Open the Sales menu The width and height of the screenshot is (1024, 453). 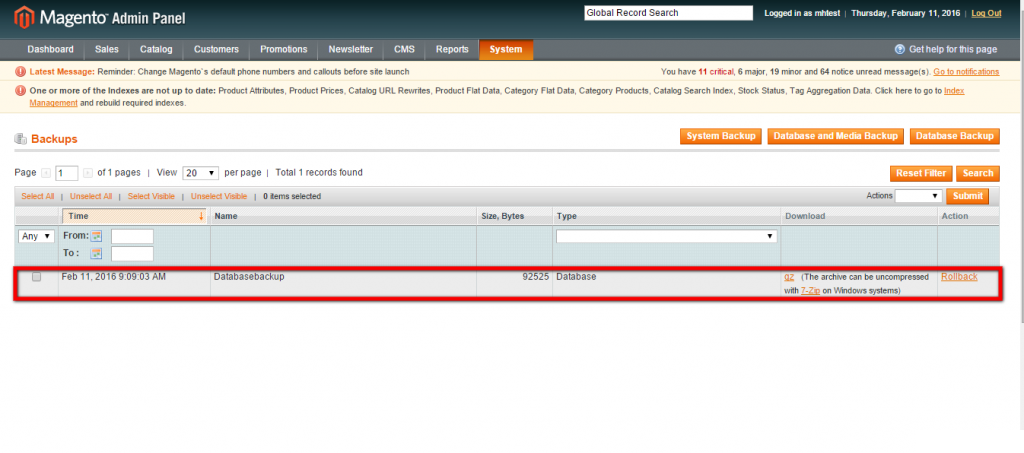coord(106,50)
